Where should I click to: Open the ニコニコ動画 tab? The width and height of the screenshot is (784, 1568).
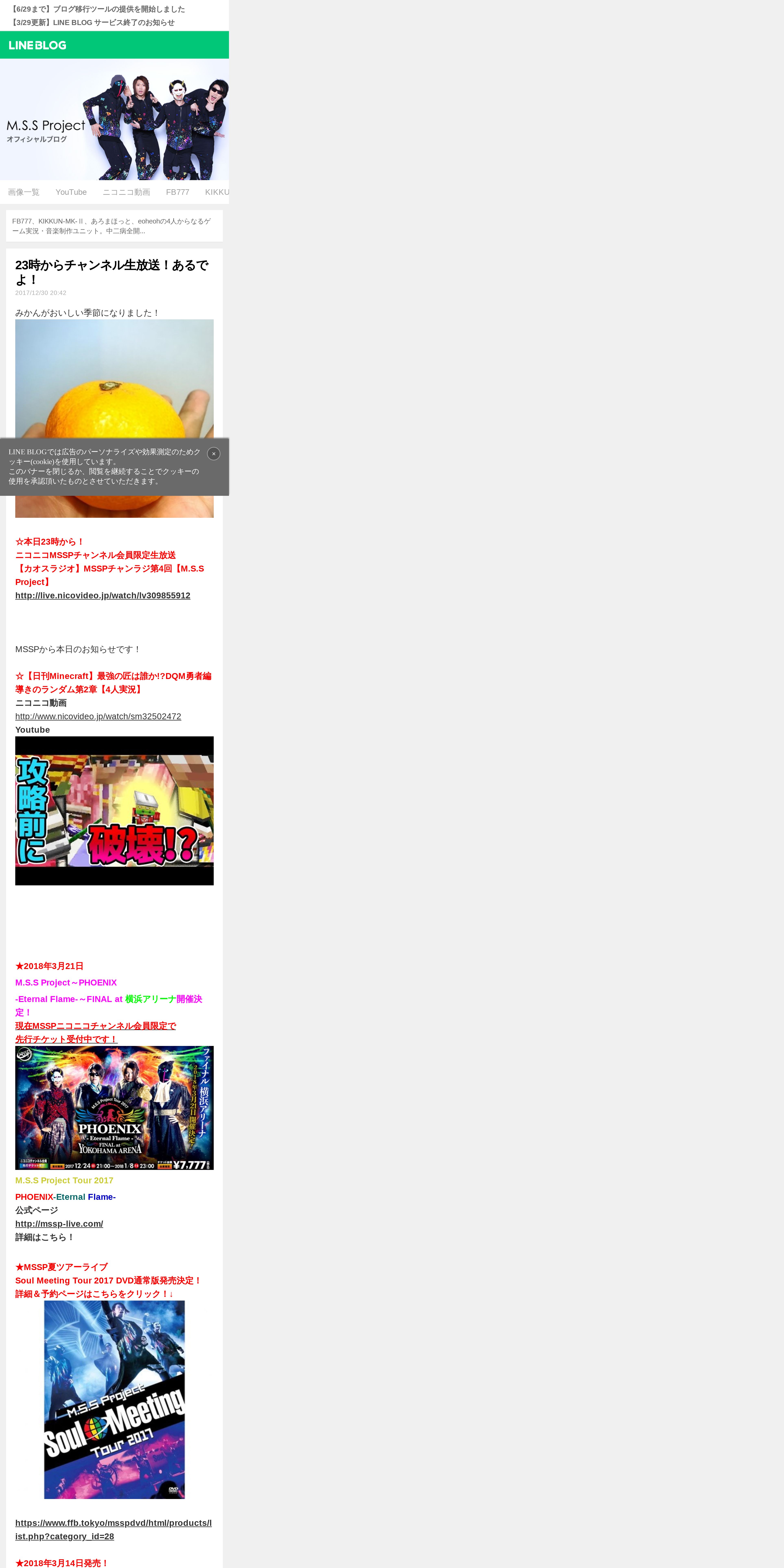[126, 192]
